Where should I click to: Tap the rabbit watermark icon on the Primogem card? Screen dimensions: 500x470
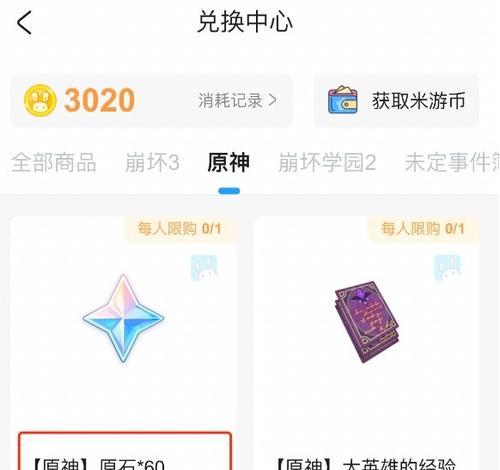tap(204, 267)
